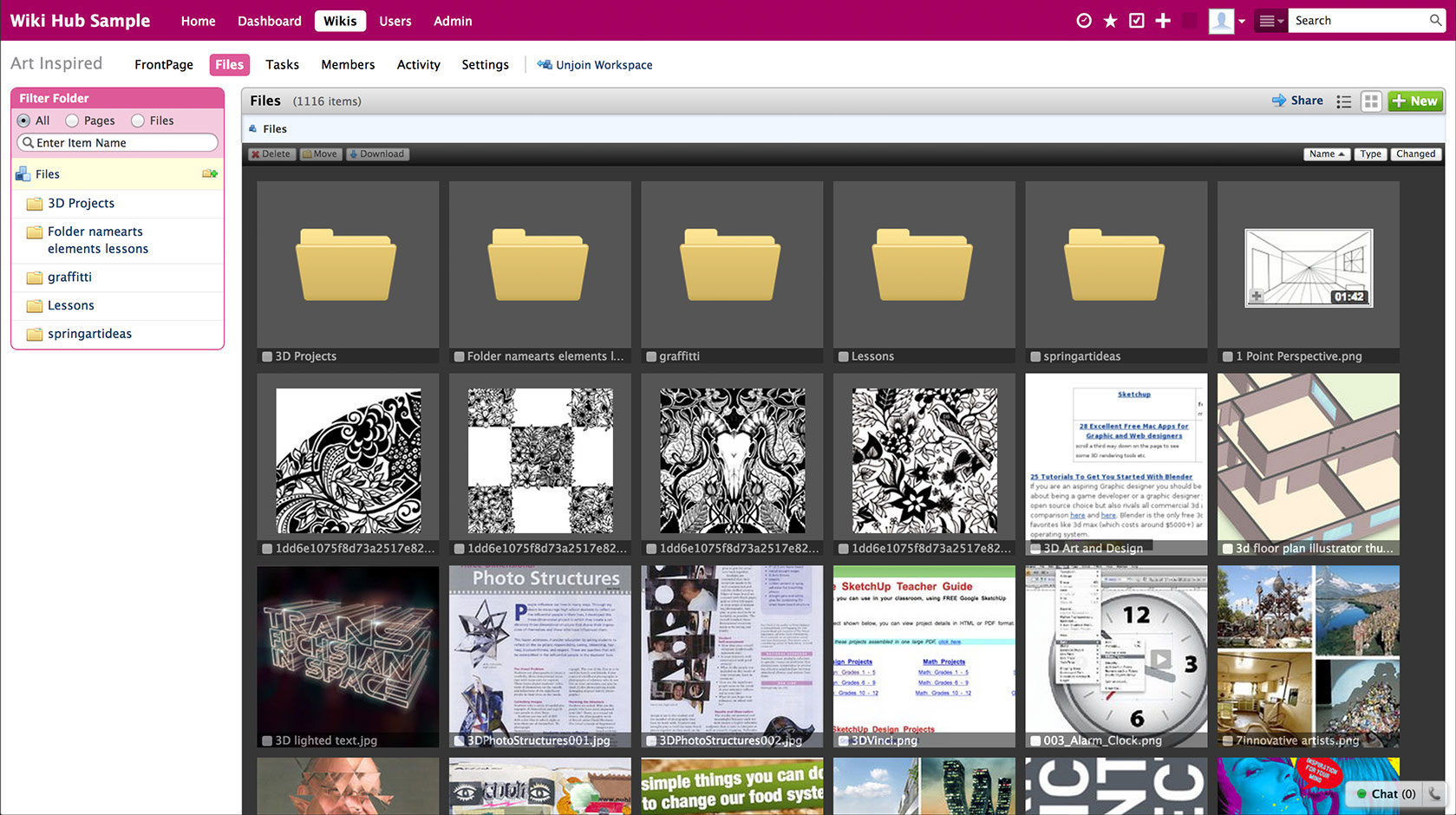
Task: Select the Pages filter radio button
Action: [73, 121]
